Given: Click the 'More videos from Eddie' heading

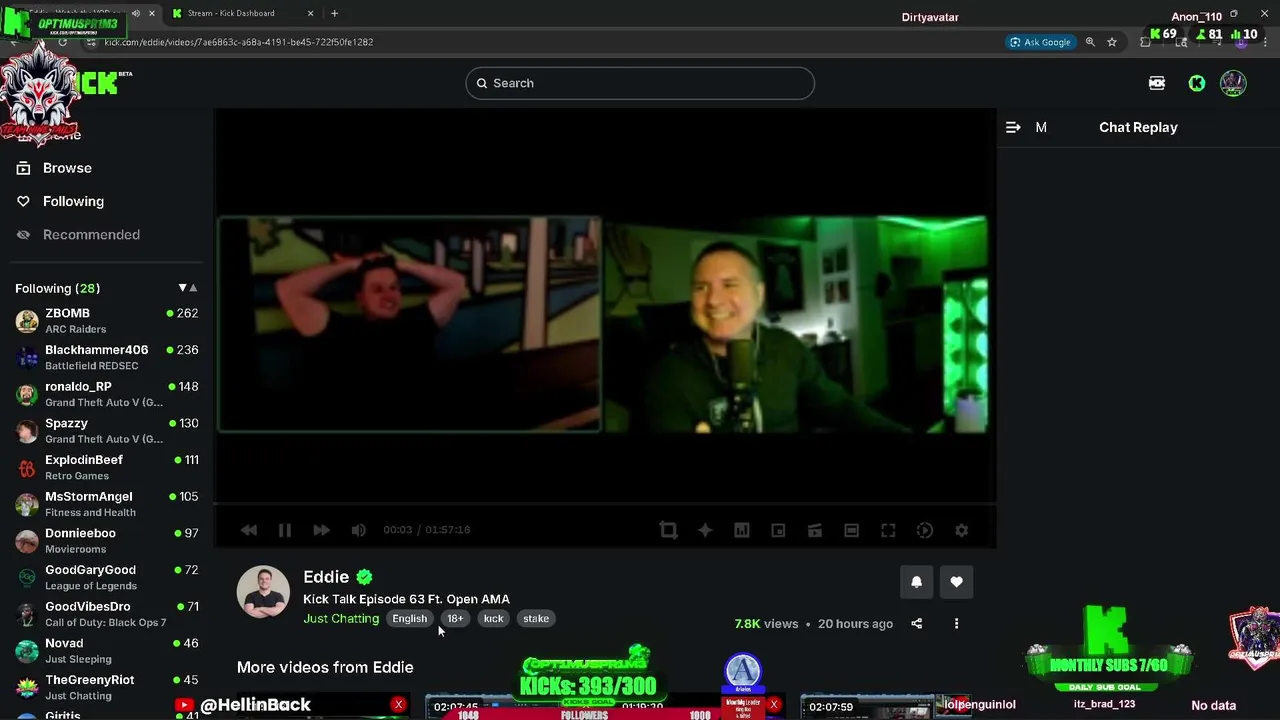Looking at the screenshot, I should pos(325,667).
